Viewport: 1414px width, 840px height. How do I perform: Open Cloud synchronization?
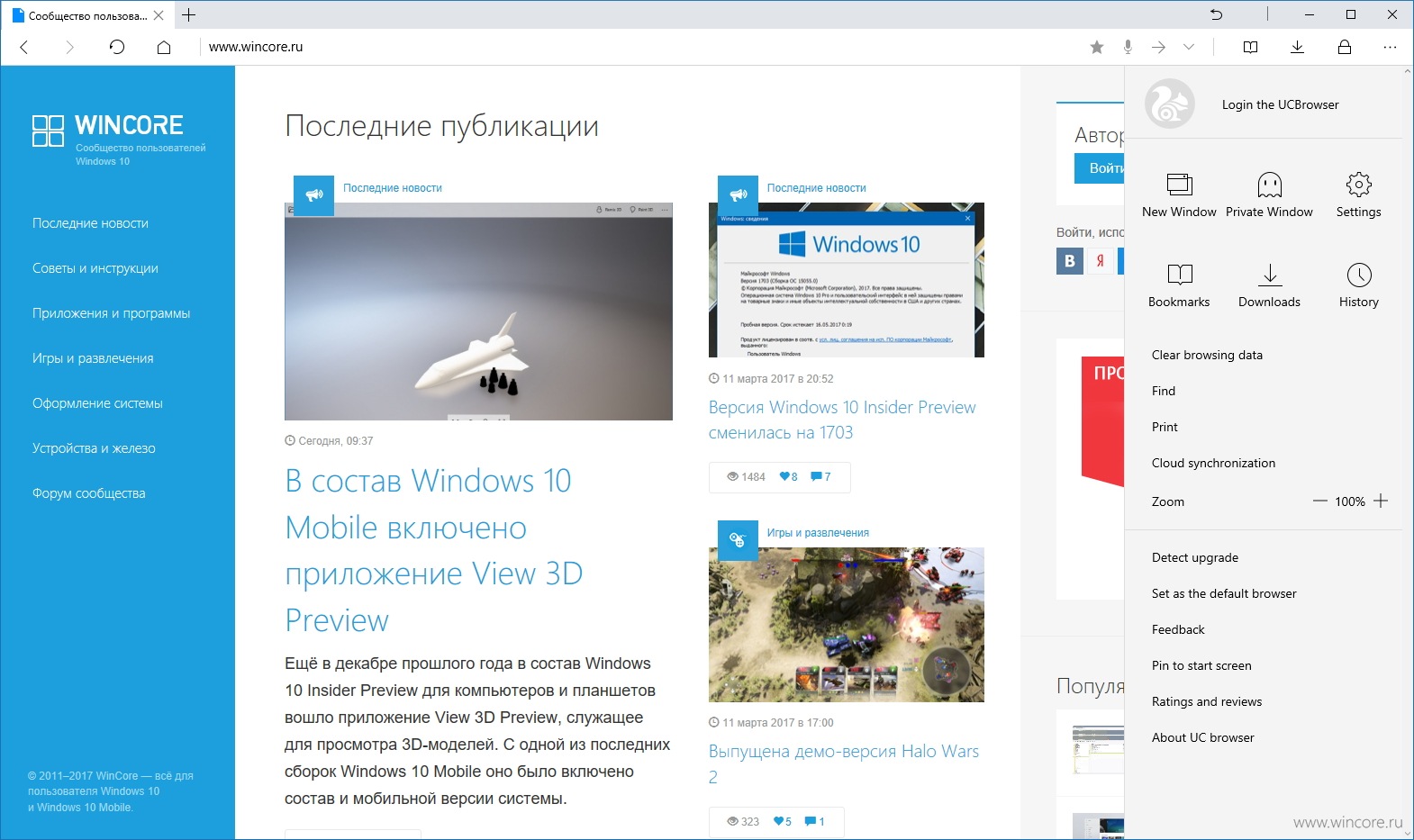(x=1213, y=463)
